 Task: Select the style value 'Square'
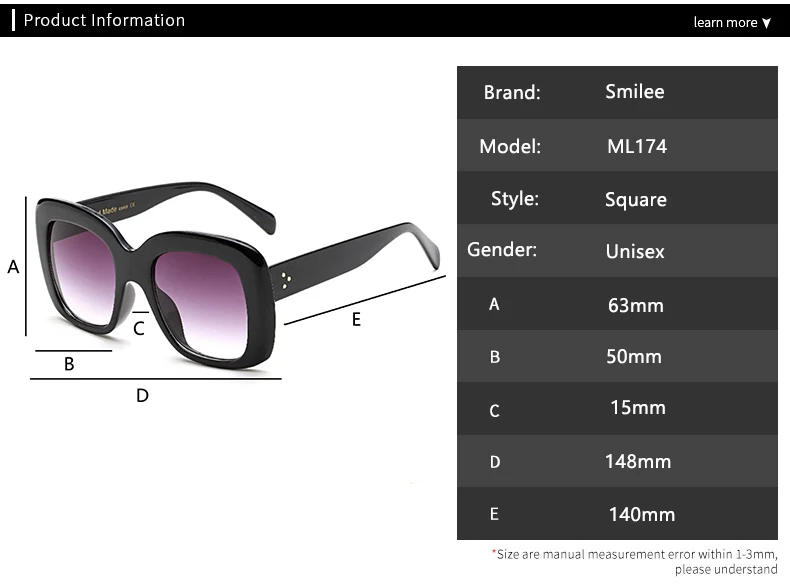click(x=636, y=200)
